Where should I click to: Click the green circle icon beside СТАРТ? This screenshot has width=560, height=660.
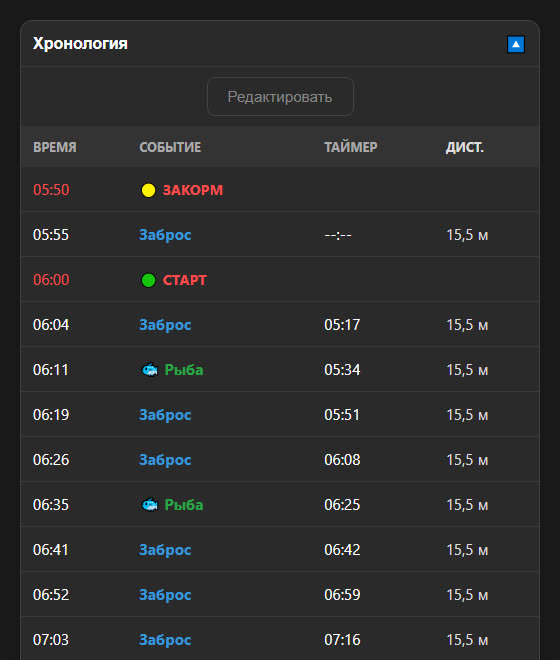[x=148, y=280]
